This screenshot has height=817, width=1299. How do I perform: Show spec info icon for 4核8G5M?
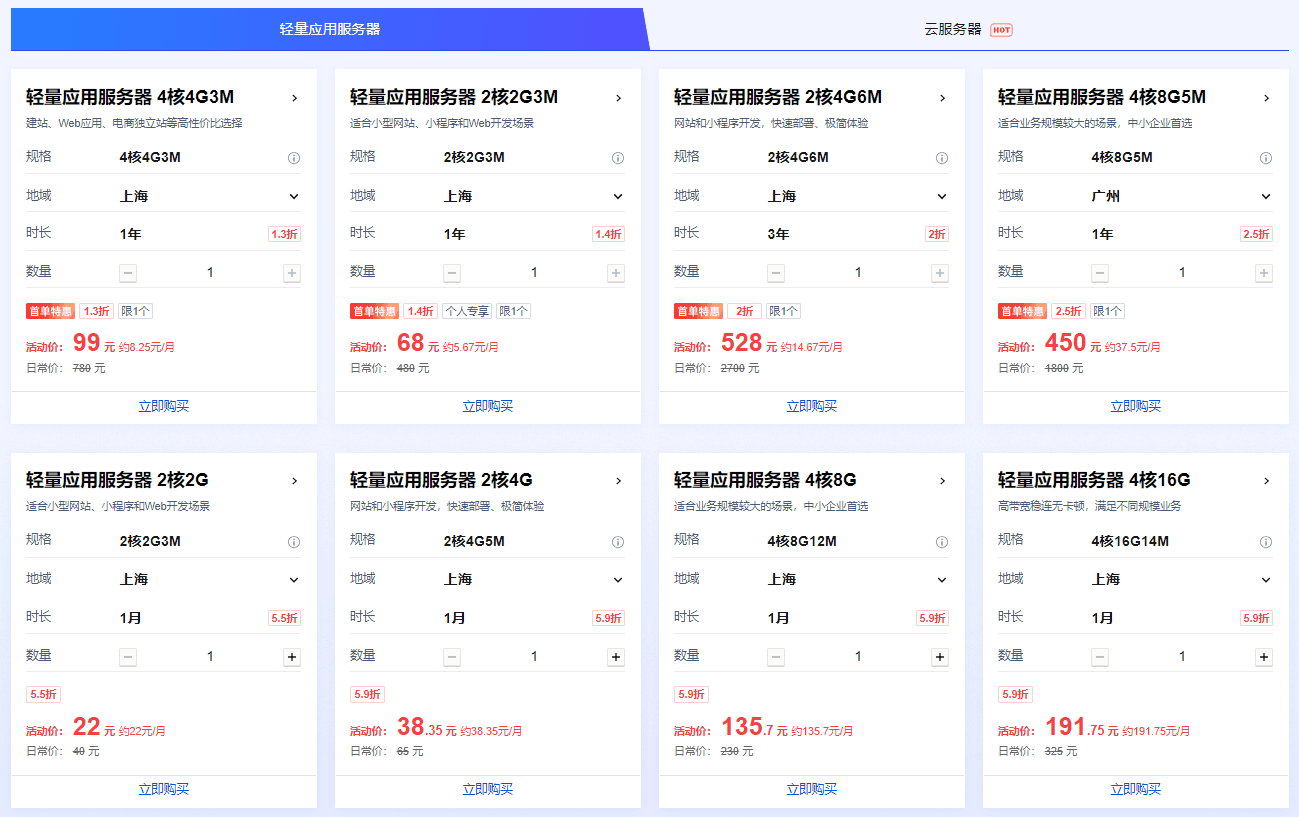pyautogui.click(x=1266, y=158)
